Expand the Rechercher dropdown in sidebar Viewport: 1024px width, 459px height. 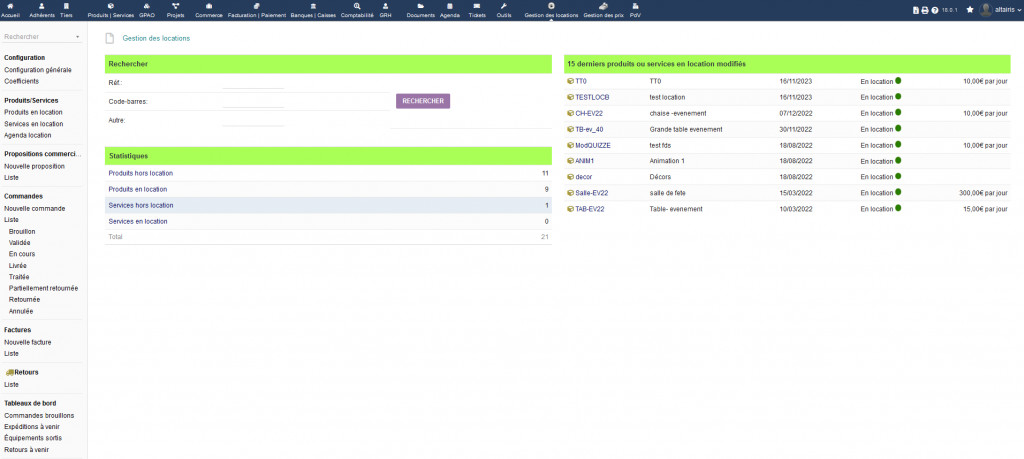[78, 37]
